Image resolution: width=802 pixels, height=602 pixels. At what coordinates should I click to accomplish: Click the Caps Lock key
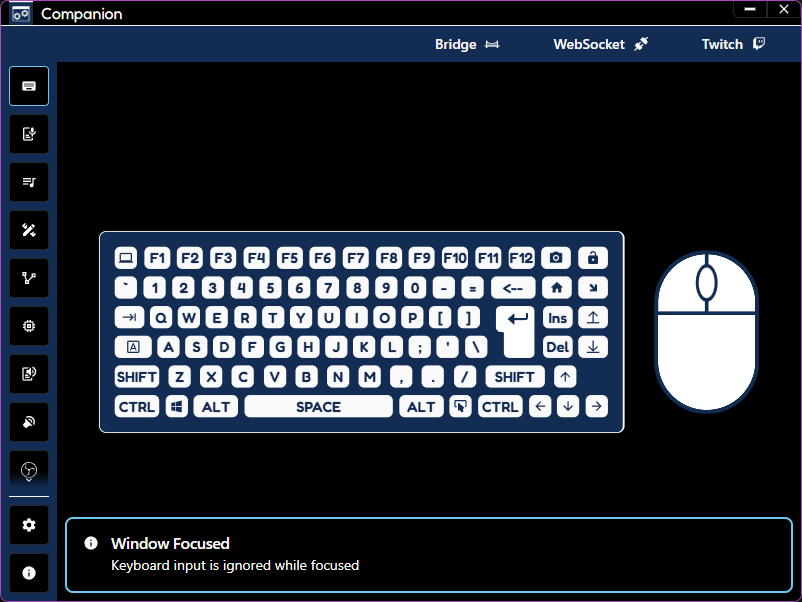pyautogui.click(x=133, y=347)
